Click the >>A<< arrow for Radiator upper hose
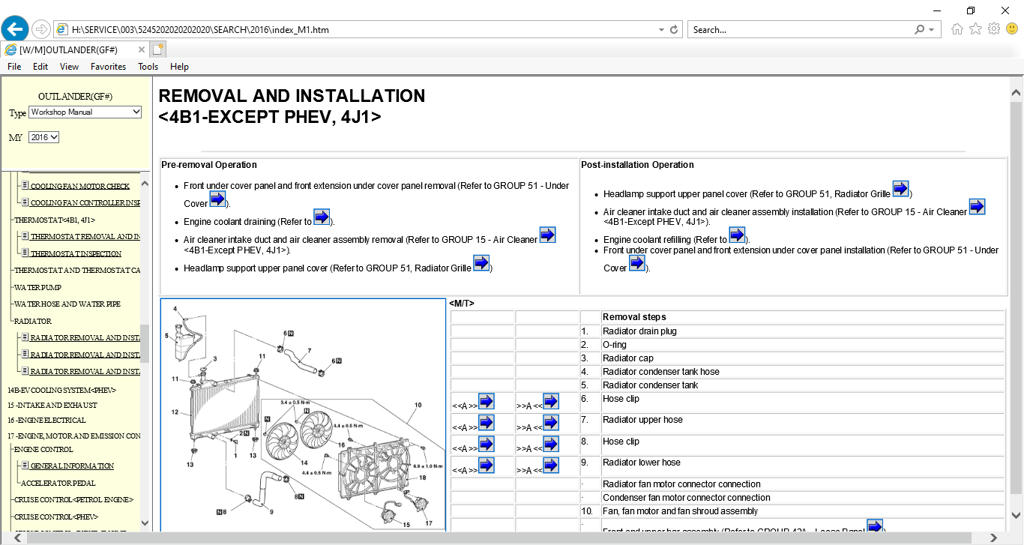1024x545 pixels. (x=551, y=423)
